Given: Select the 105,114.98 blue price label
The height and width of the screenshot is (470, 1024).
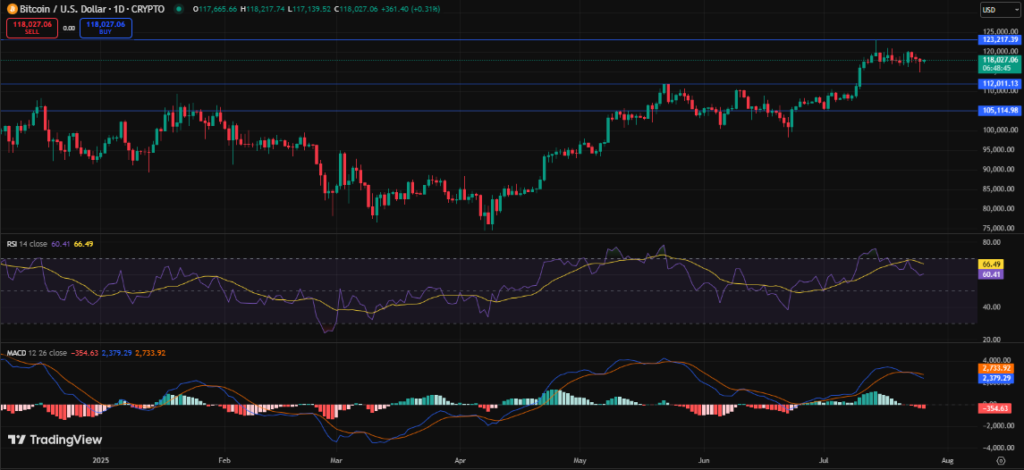Looking at the screenshot, I should (x=999, y=110).
